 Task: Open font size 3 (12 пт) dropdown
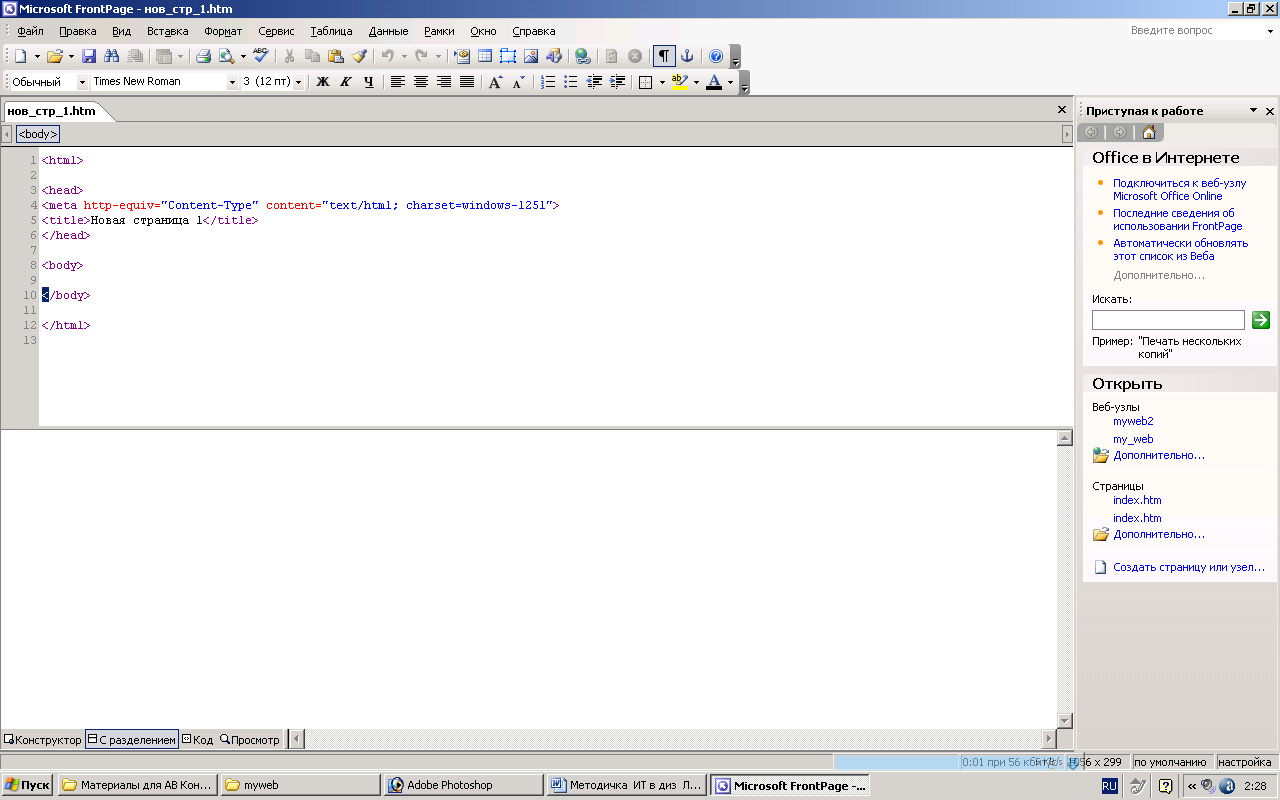tap(298, 82)
